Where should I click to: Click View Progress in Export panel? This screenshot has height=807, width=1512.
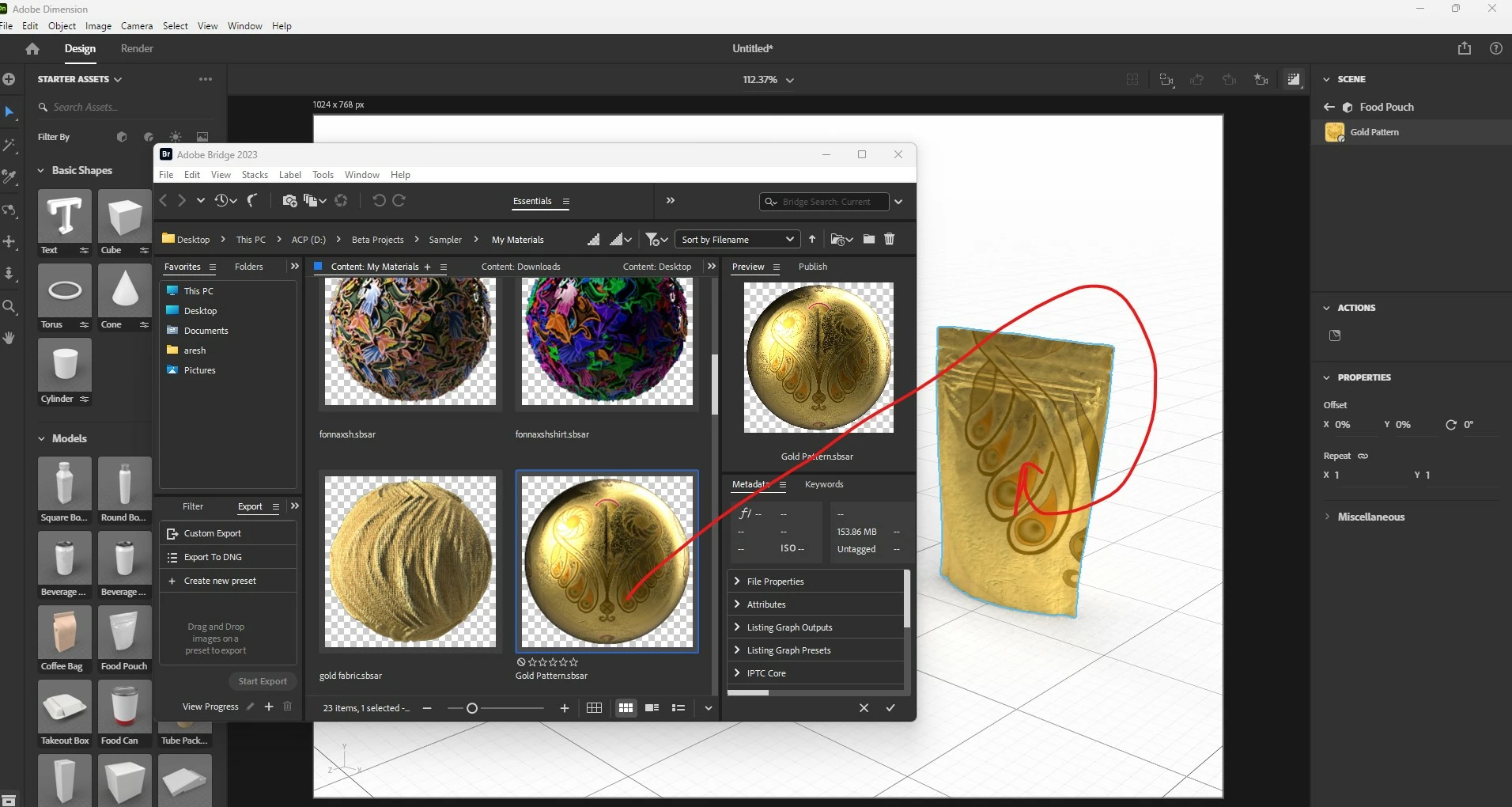[x=210, y=707]
